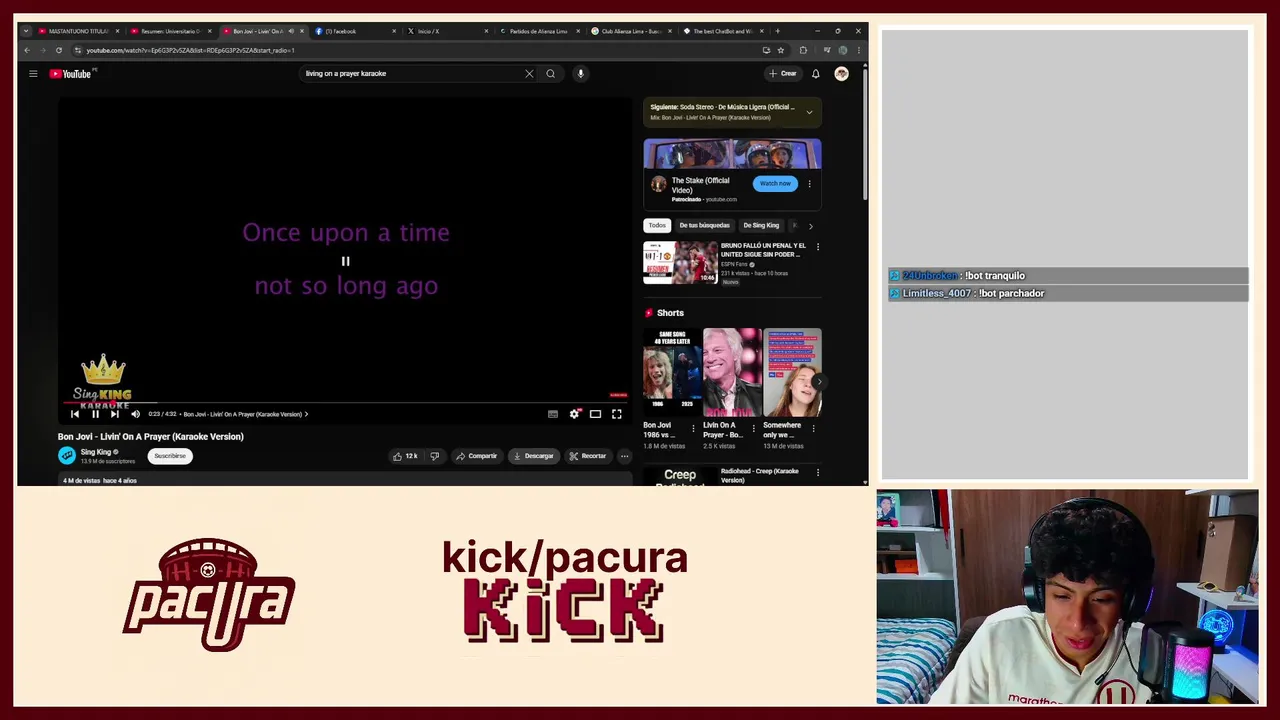Viewport: 1280px width, 720px height.
Task: Show more filter chips with right arrow
Action: click(x=810, y=226)
